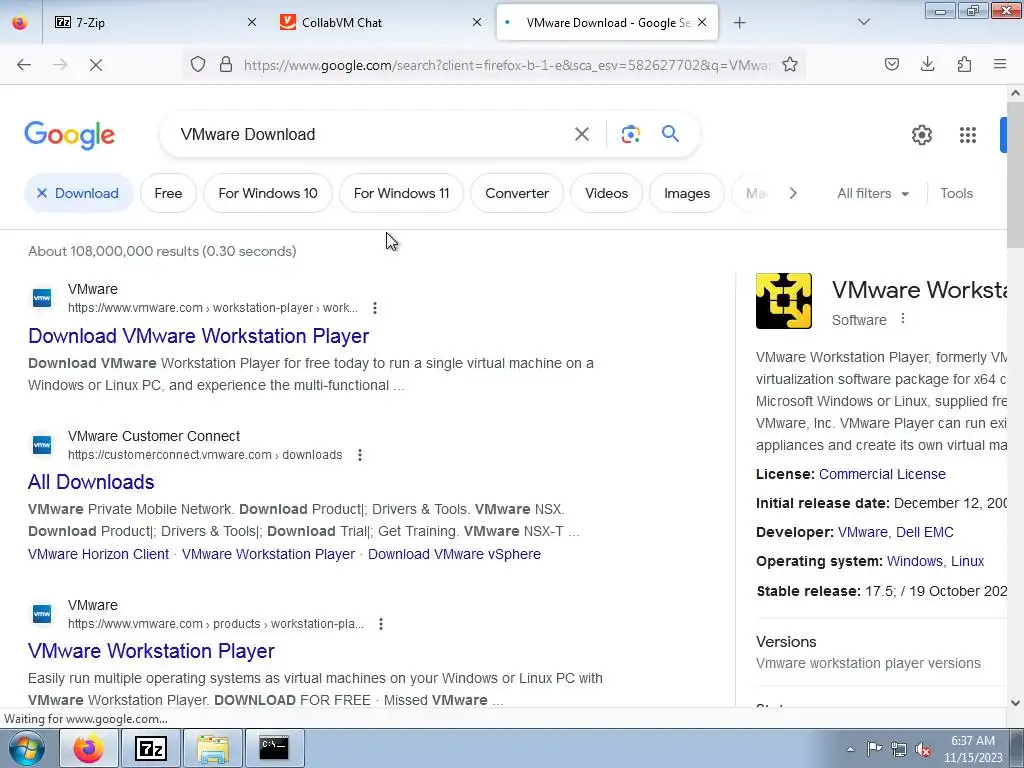Screen dimensions: 1024x768
Task: Apply the Converter filter chip
Action: 517,193
